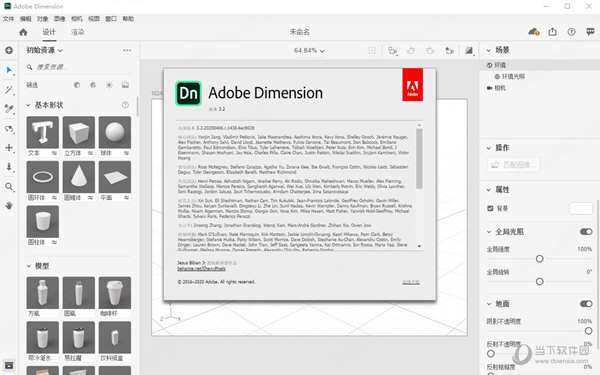Image resolution: width=600 pixels, height=375 pixels.
Task: Open the 编辑 menu
Action: [26, 19]
